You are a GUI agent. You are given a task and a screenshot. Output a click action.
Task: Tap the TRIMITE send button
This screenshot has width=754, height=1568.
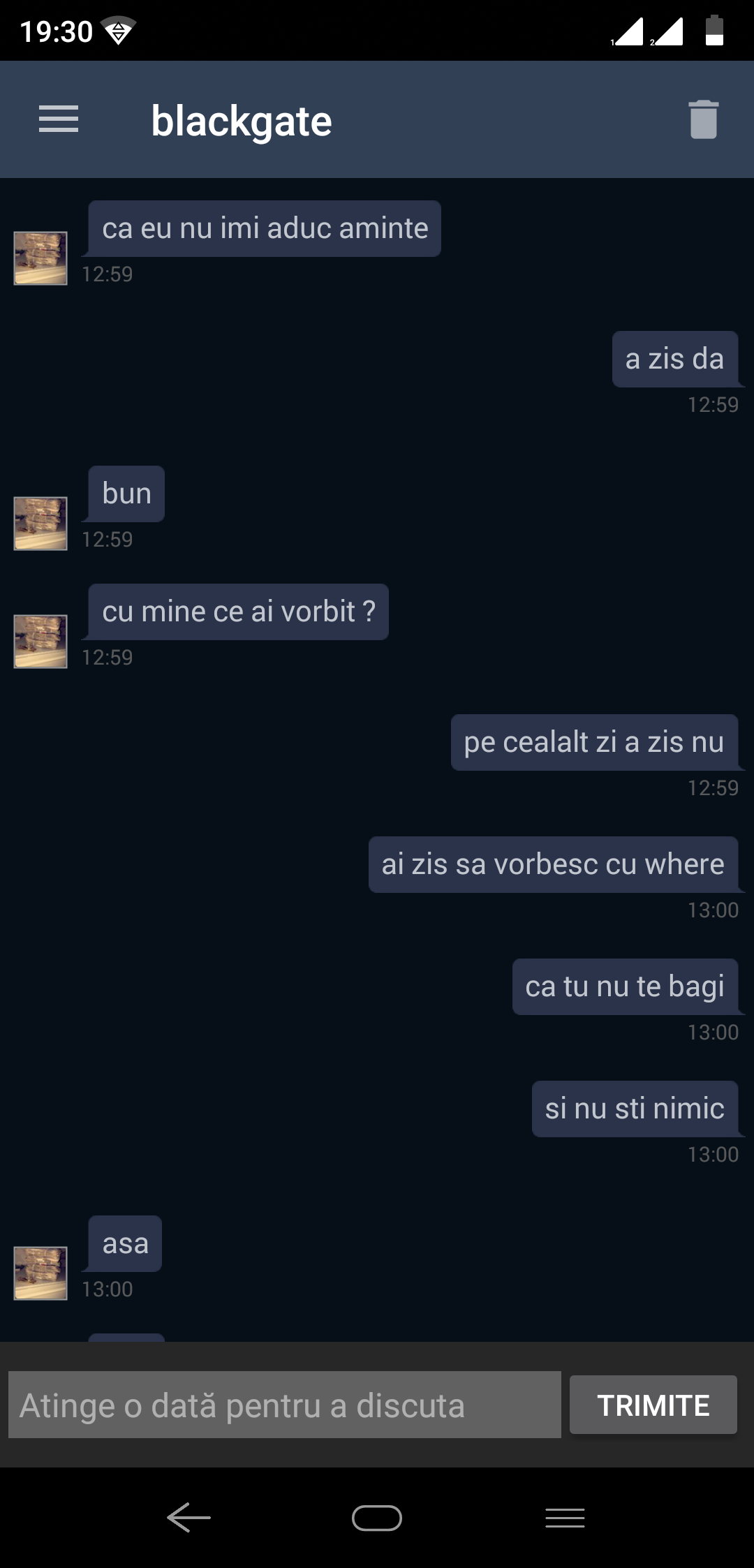(x=653, y=1405)
